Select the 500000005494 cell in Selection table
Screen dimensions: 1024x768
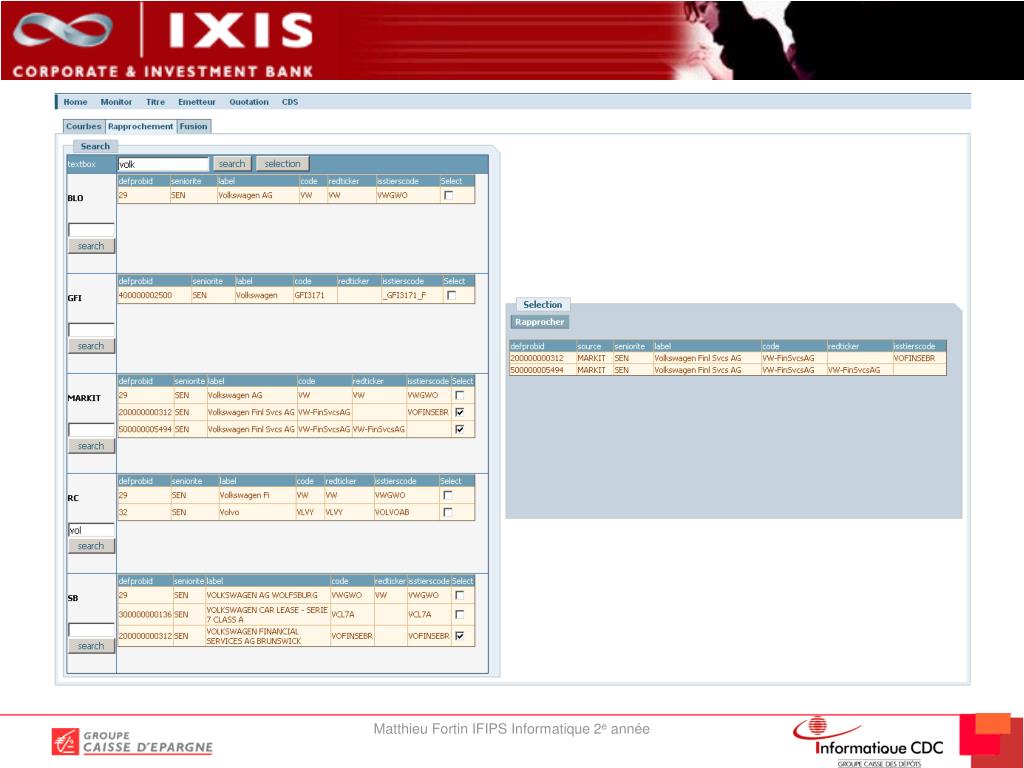point(542,370)
